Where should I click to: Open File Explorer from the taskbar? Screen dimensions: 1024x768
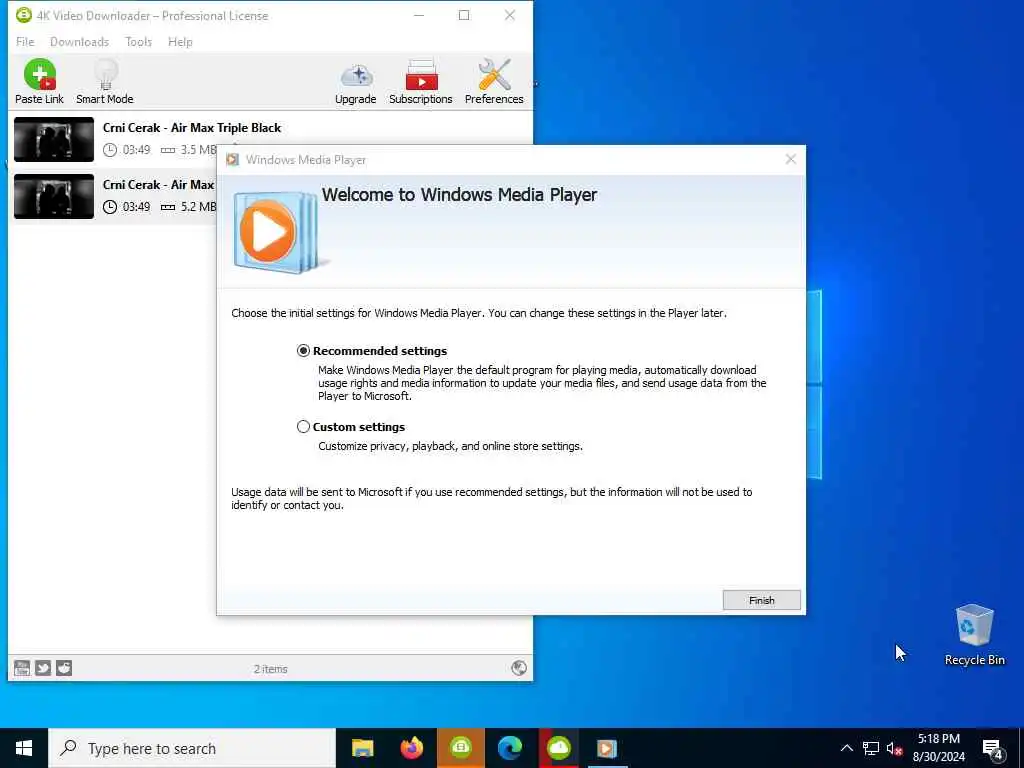coord(362,748)
